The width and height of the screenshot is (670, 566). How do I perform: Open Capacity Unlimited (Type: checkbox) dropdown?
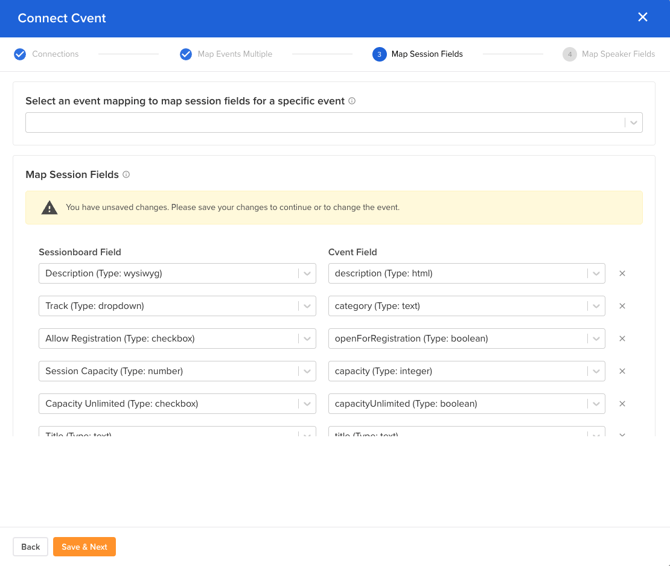pos(177,404)
